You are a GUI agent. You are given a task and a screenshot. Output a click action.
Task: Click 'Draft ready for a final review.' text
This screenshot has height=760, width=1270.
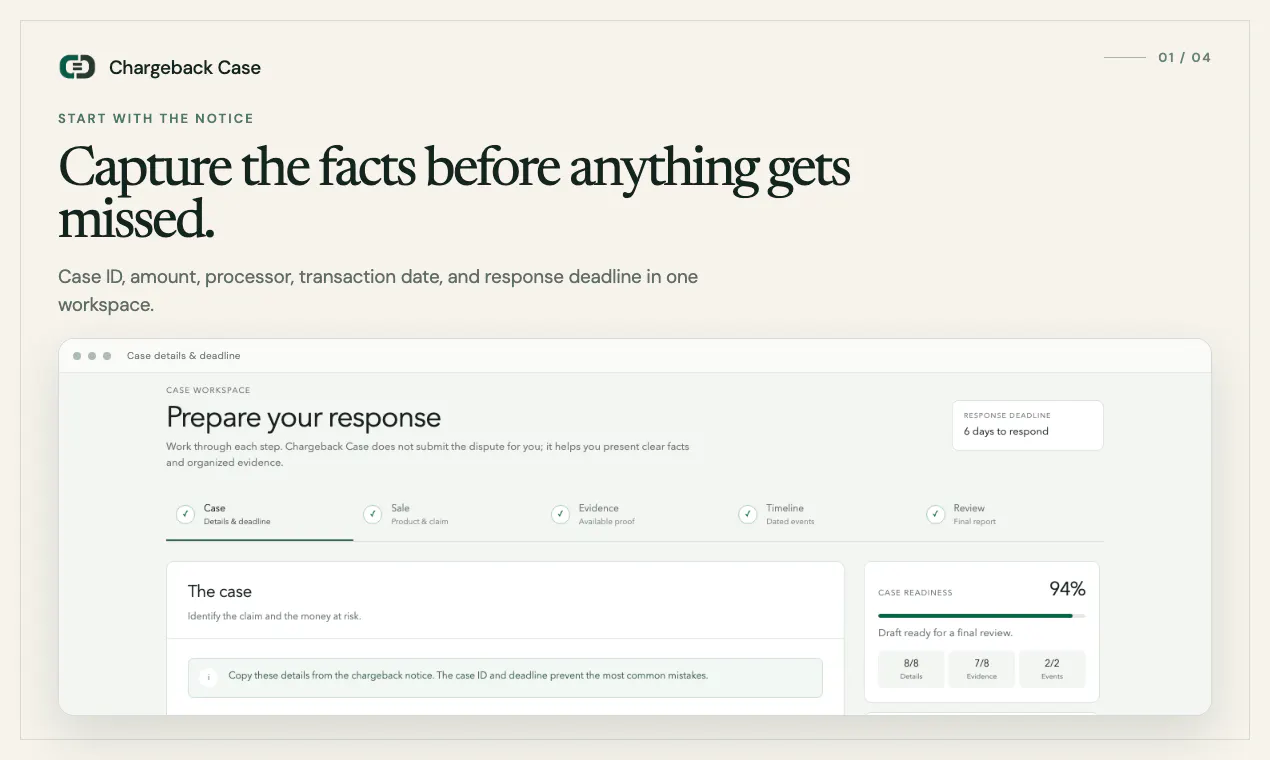pyautogui.click(x=945, y=633)
